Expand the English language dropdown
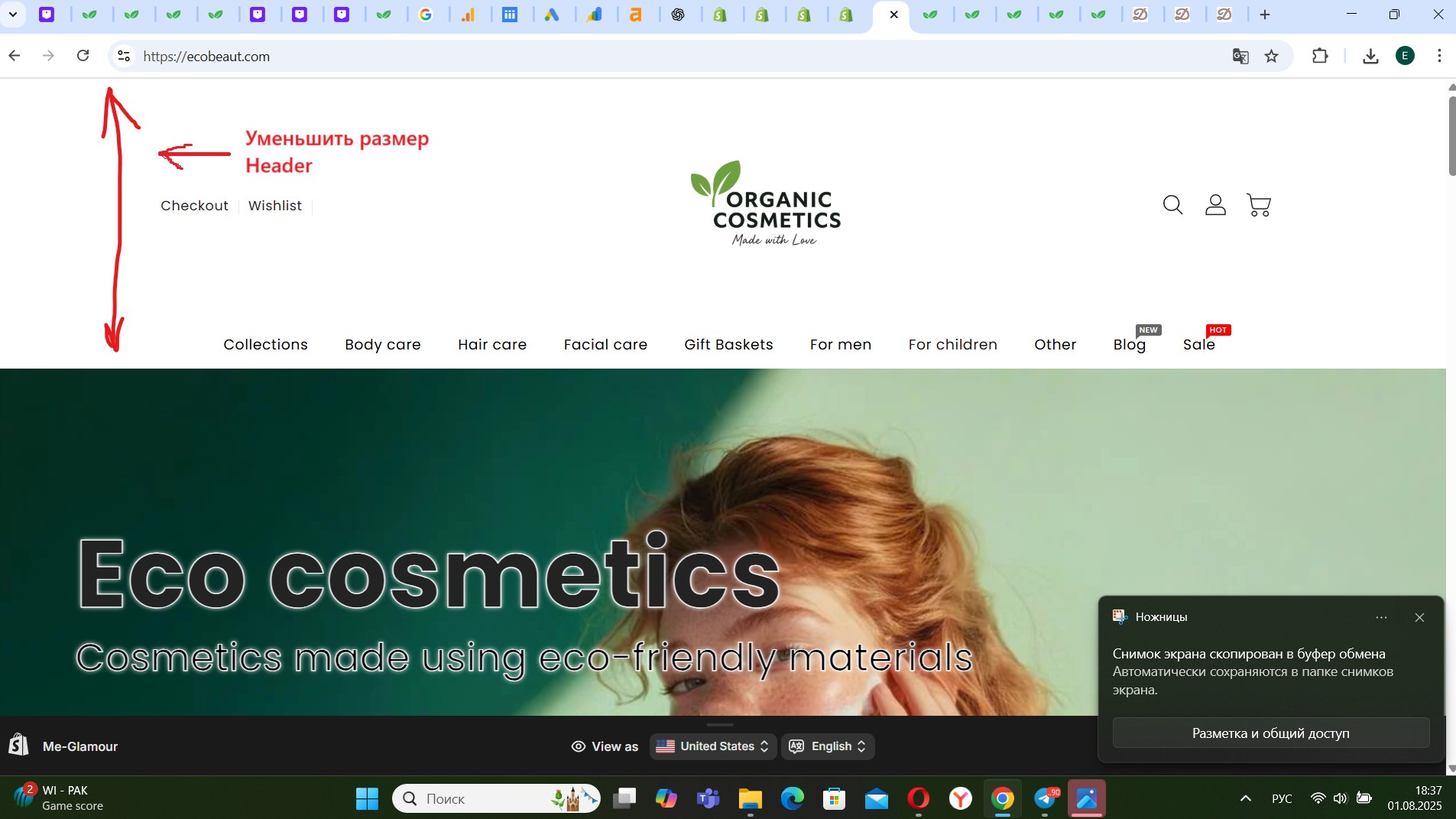 (828, 746)
